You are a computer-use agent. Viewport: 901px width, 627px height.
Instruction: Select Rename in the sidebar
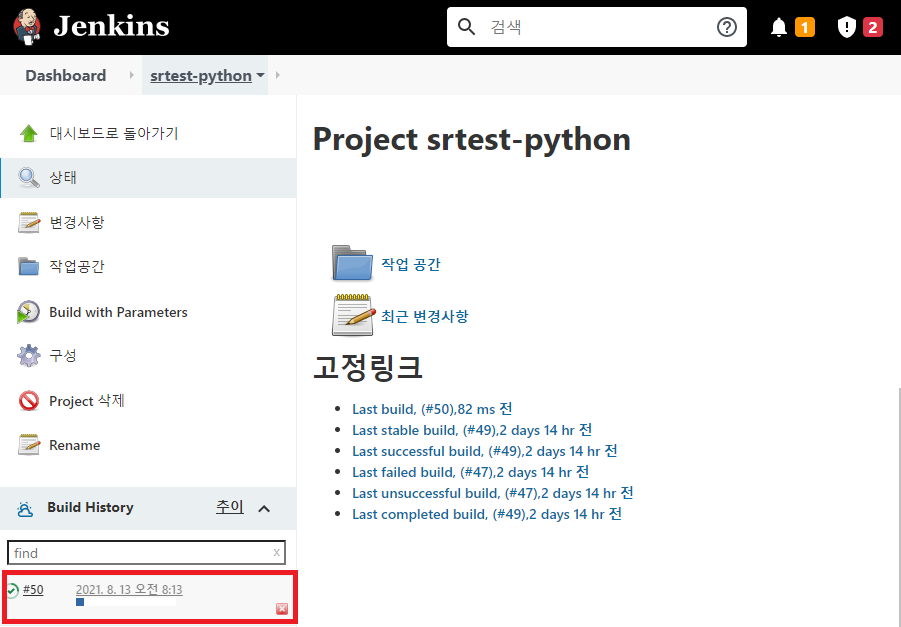tap(75, 445)
